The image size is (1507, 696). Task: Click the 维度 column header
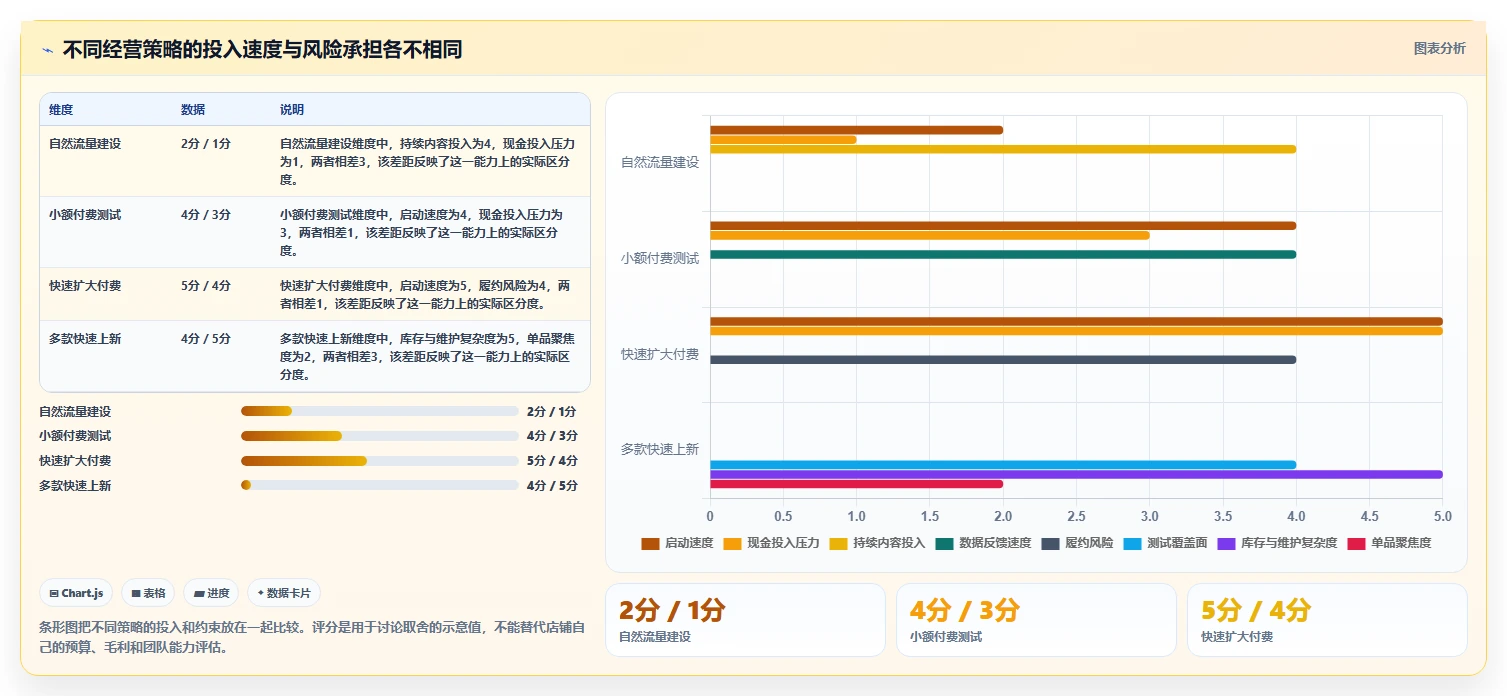(x=61, y=110)
